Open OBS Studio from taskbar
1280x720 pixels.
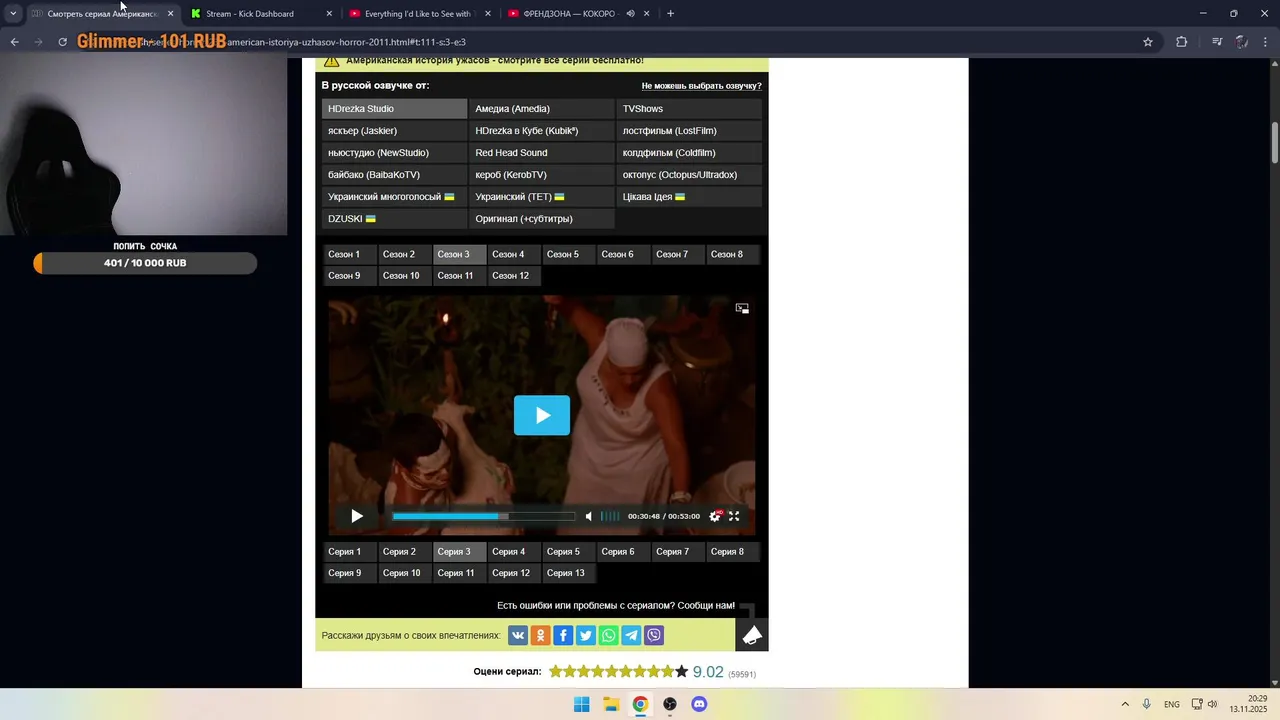click(x=670, y=704)
